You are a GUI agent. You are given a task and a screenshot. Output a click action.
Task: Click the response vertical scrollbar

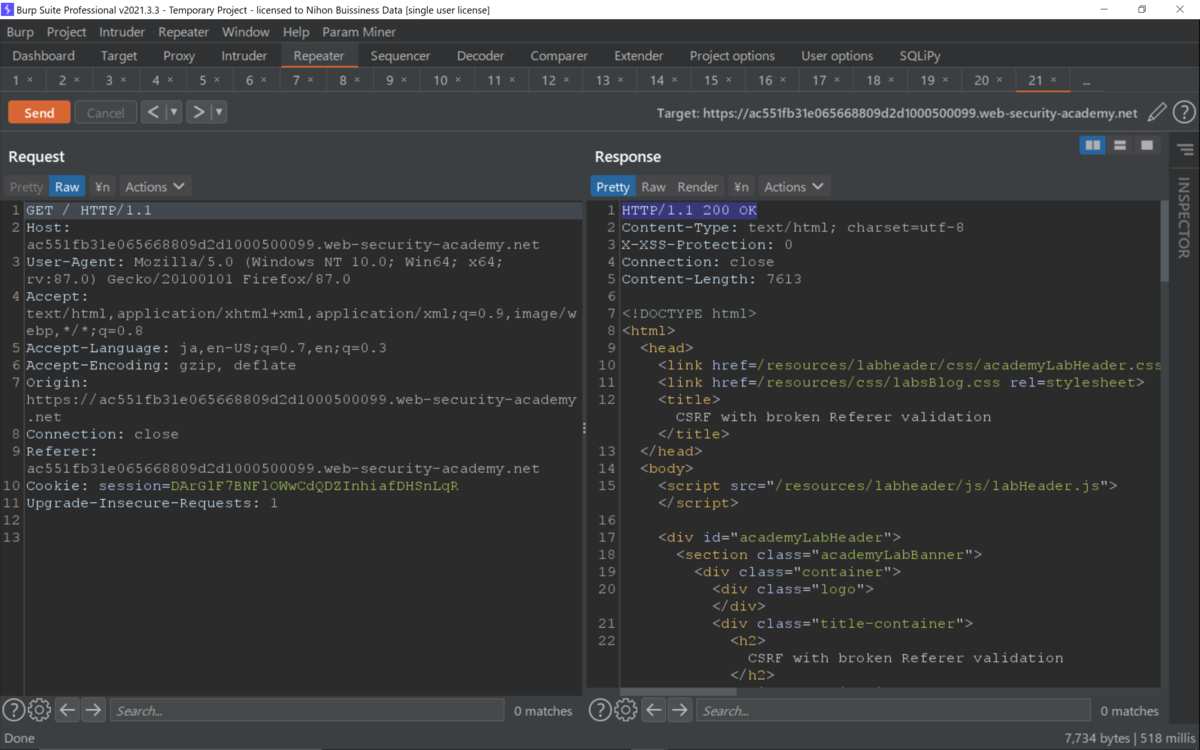pos(1166,241)
